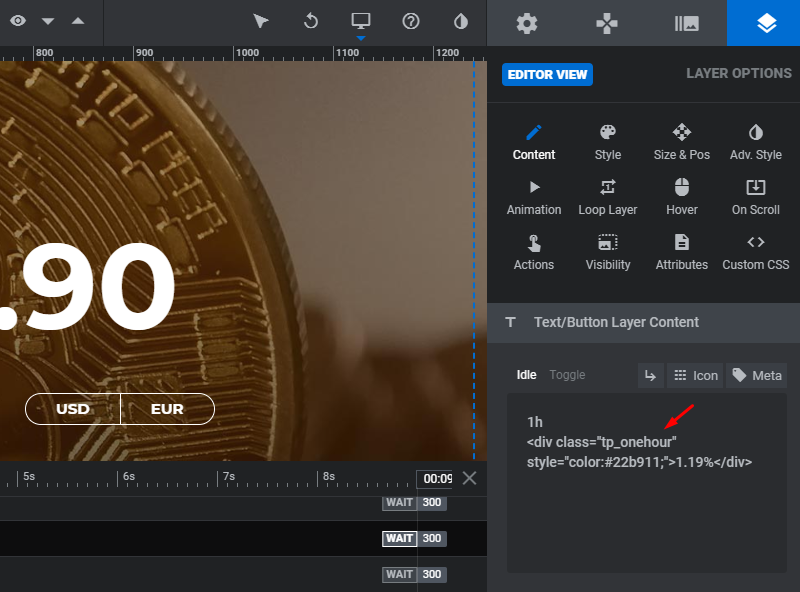
Task: Click the highlighted WAIT 300 timeline marker
Action: 414,538
